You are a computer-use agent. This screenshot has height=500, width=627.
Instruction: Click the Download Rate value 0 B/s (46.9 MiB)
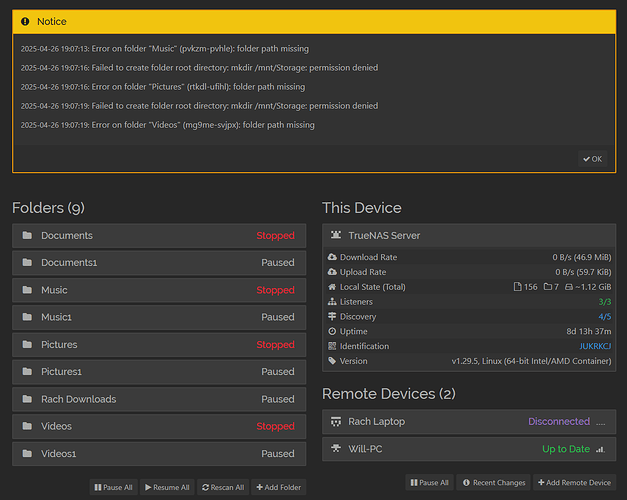coord(582,257)
